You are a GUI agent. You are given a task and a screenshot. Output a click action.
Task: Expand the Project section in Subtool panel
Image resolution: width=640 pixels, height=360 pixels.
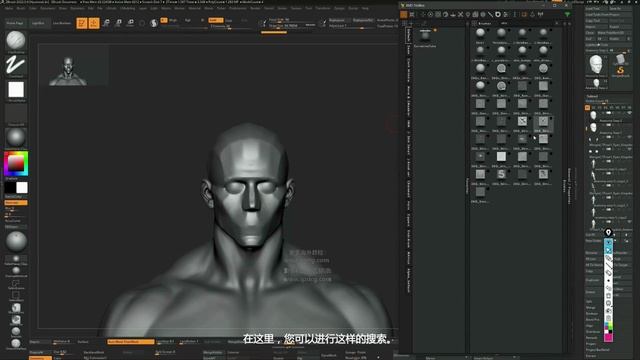pos(591,344)
